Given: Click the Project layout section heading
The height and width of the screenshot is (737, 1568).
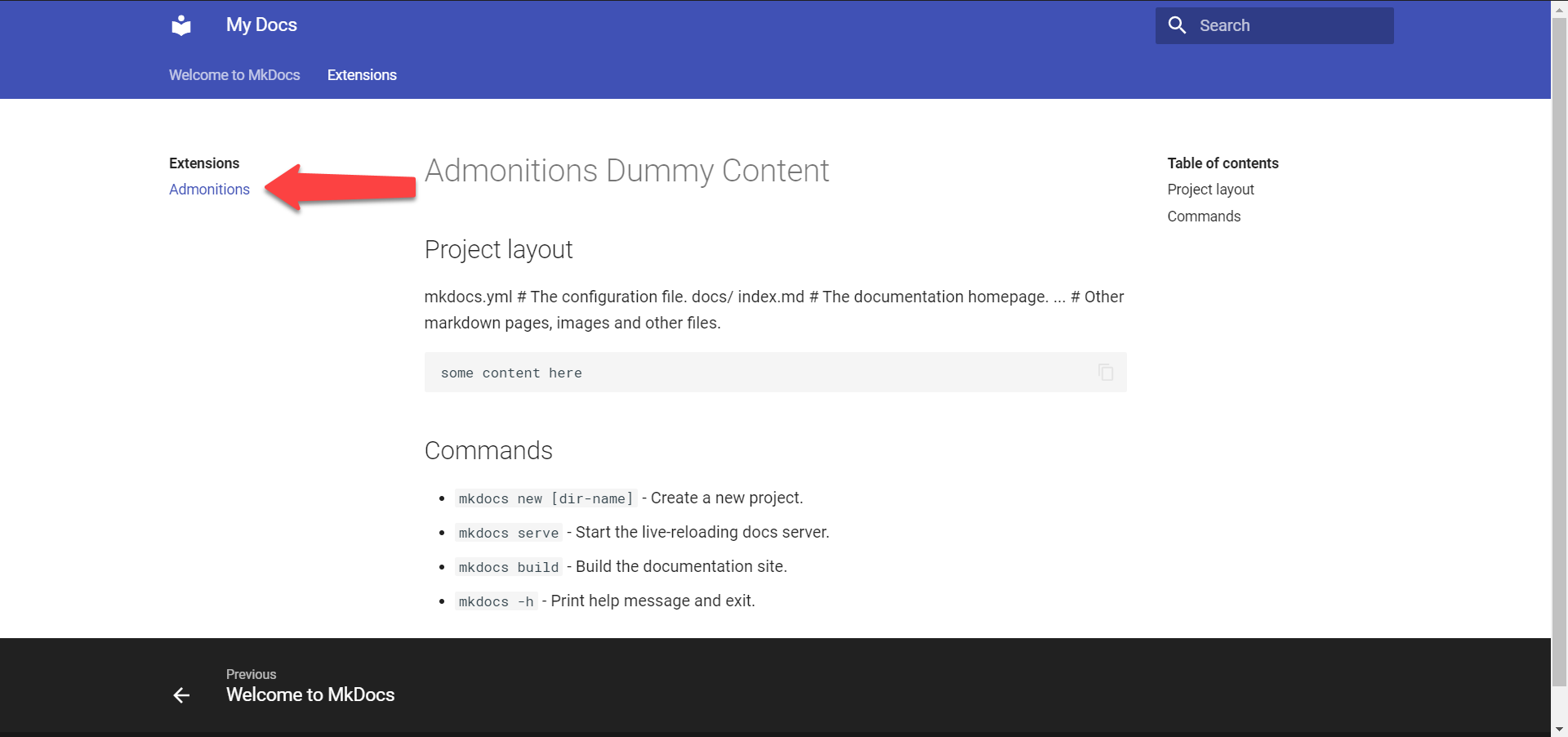Looking at the screenshot, I should pos(498,249).
